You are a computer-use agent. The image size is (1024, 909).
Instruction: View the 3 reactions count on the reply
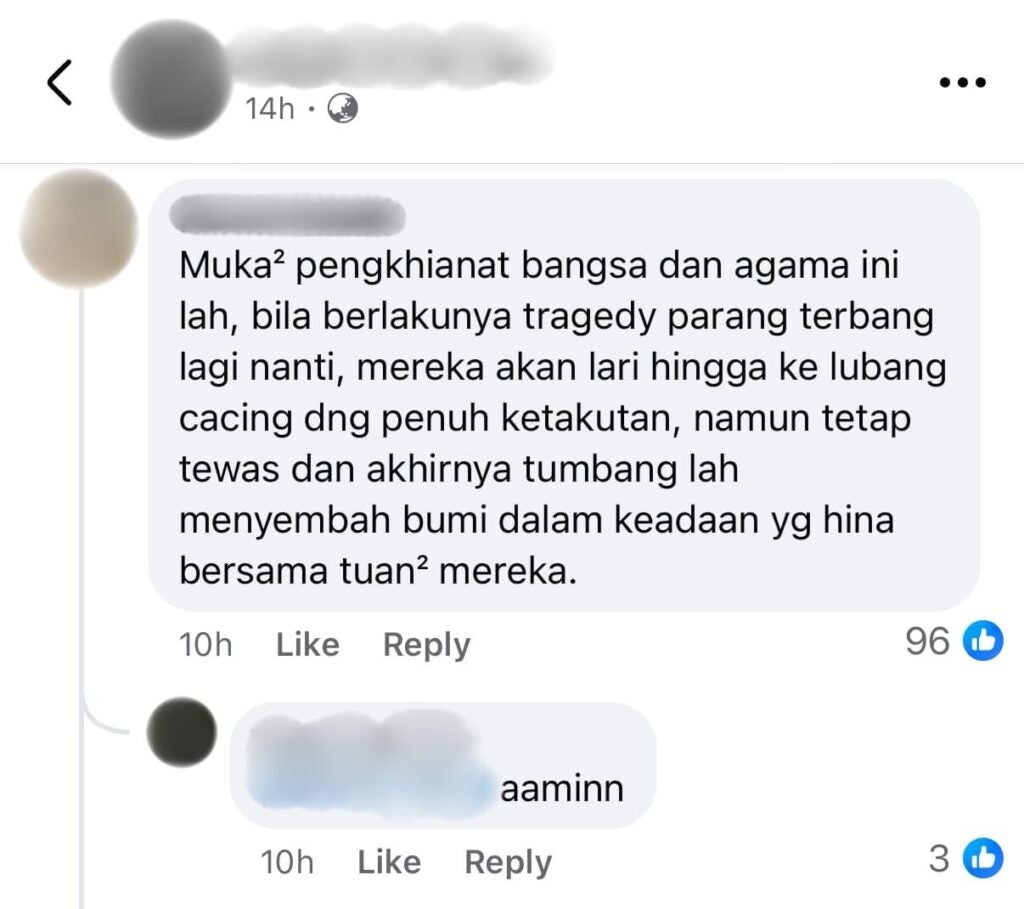[x=939, y=858]
